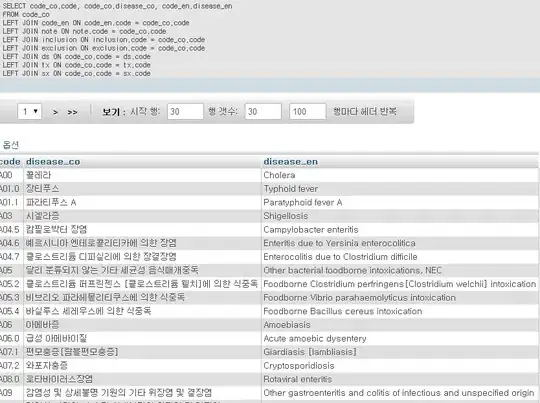Click the 보기 show button
Image resolution: width=540 pixels, height=403 pixels.
pyautogui.click(x=111, y=112)
